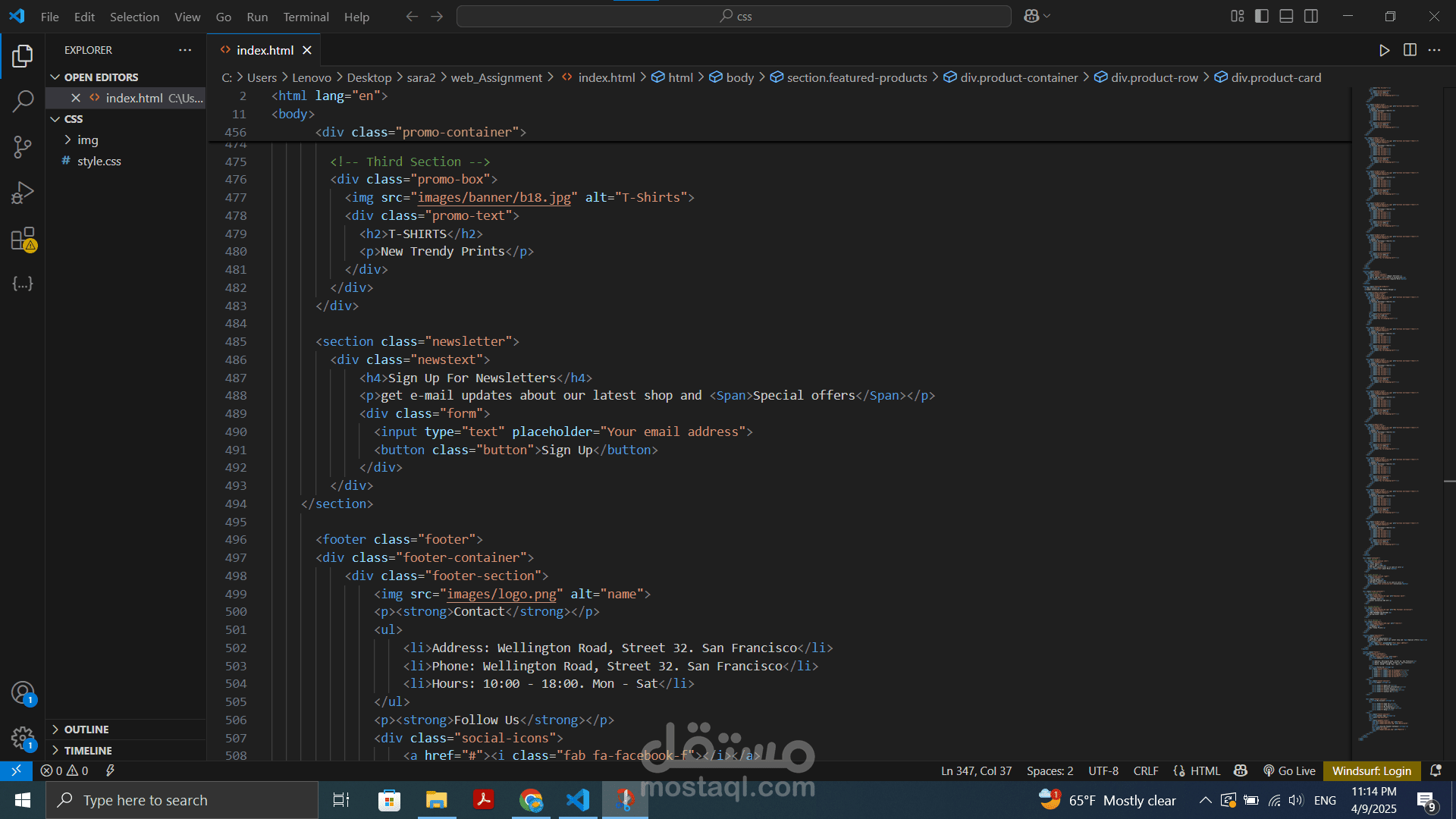1456x819 pixels.
Task: Change CRLF end of line sequence
Action: 1146,770
